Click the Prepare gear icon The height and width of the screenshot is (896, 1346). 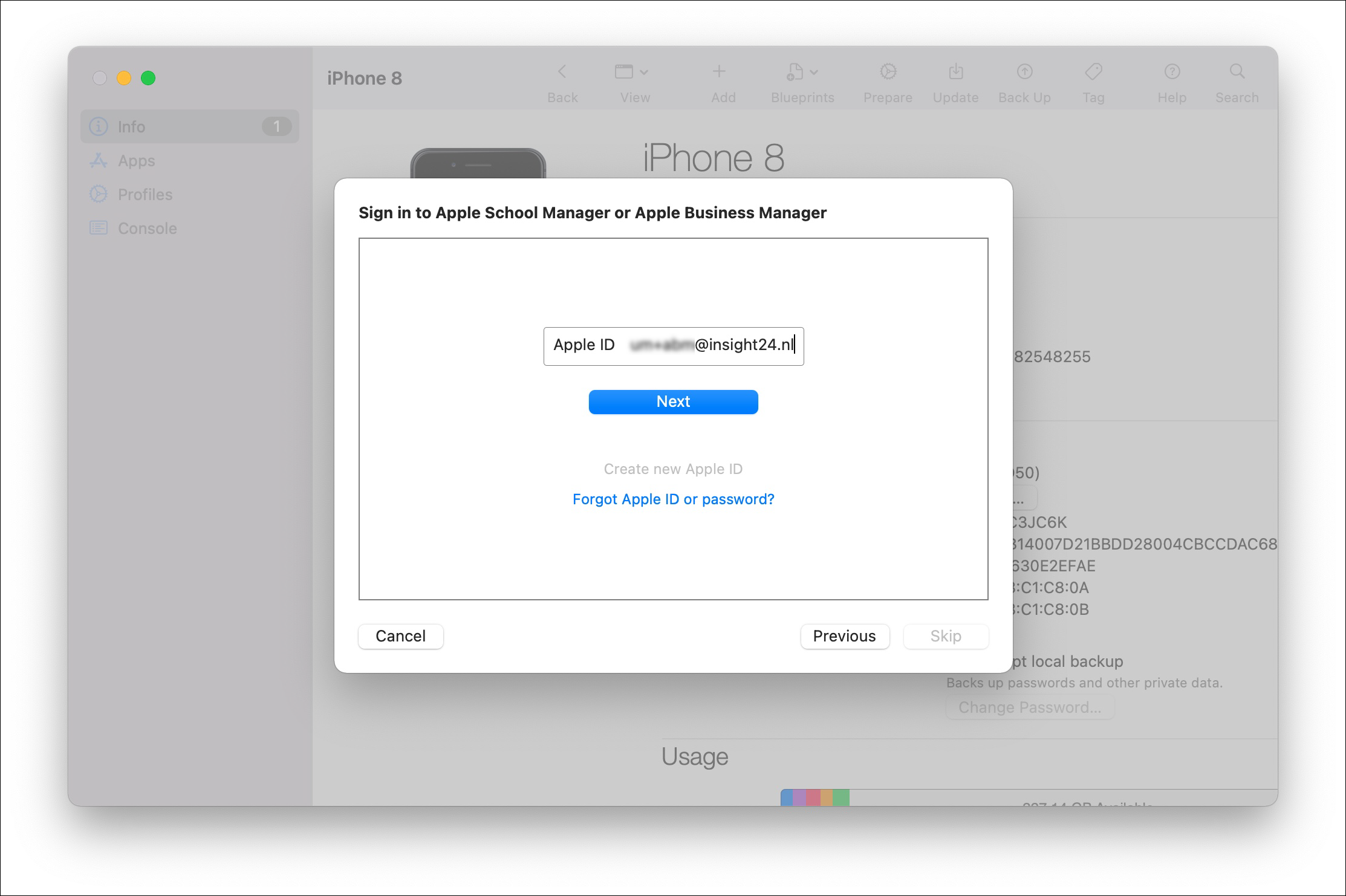pyautogui.click(x=888, y=72)
